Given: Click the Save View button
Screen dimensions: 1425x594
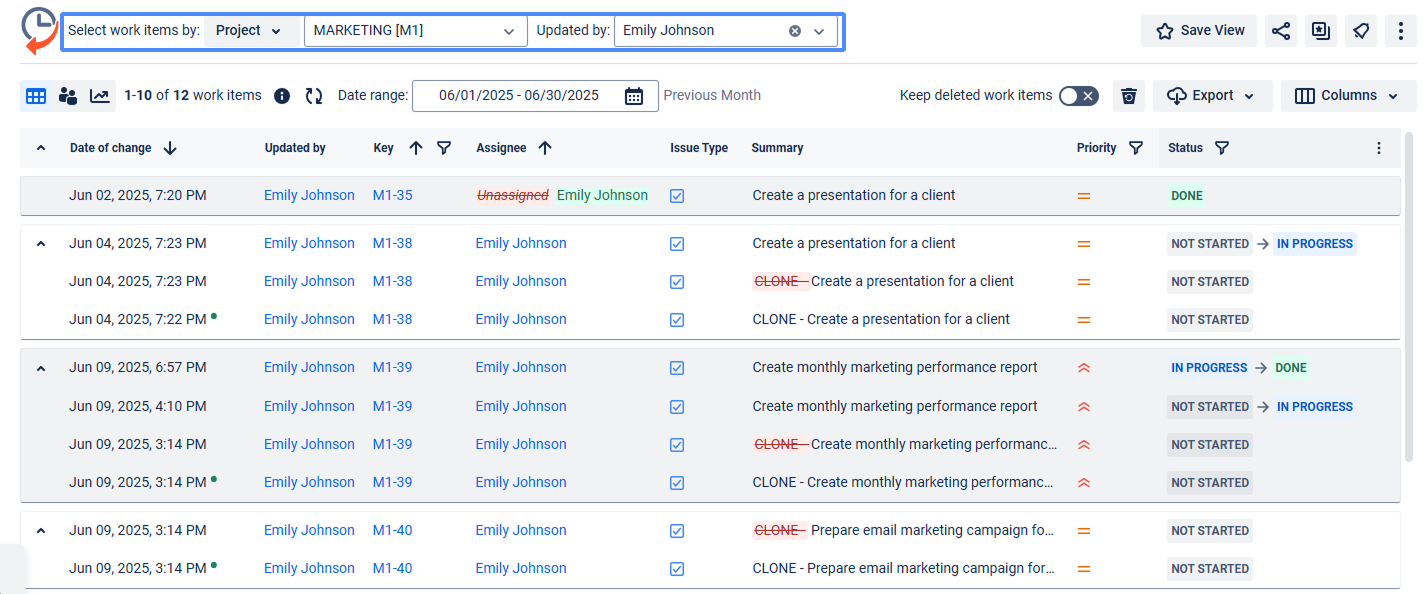Looking at the screenshot, I should pos(1200,31).
